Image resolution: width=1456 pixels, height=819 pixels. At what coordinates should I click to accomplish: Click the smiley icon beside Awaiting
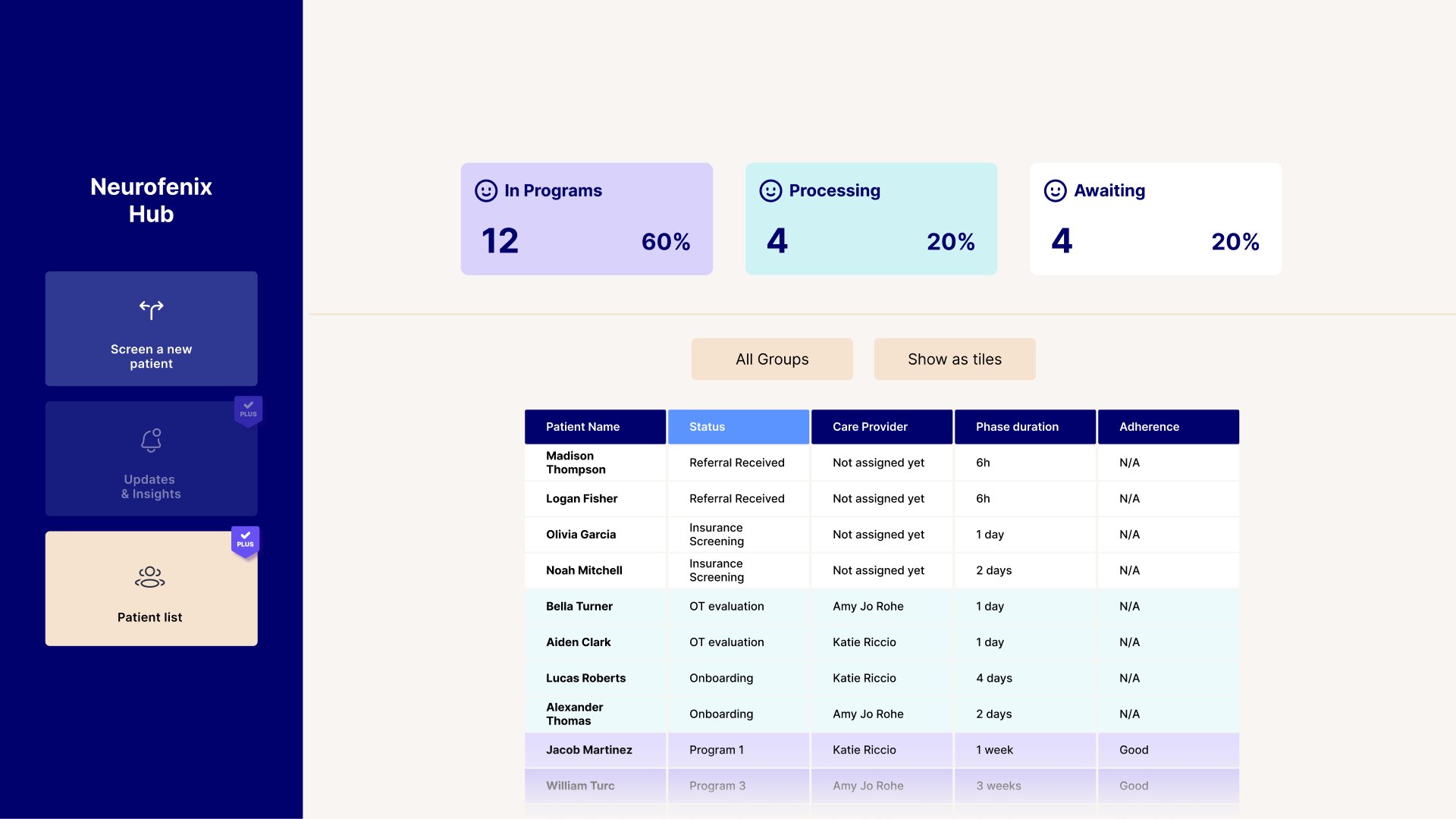[x=1055, y=190]
